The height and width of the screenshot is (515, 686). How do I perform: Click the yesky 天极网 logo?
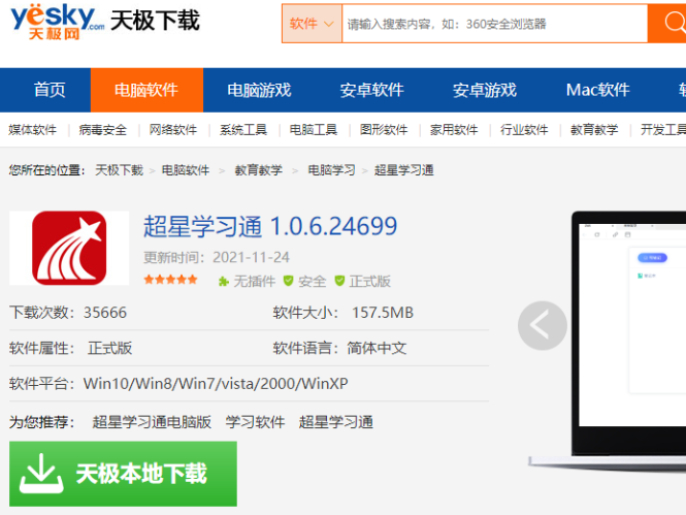[x=57, y=23]
